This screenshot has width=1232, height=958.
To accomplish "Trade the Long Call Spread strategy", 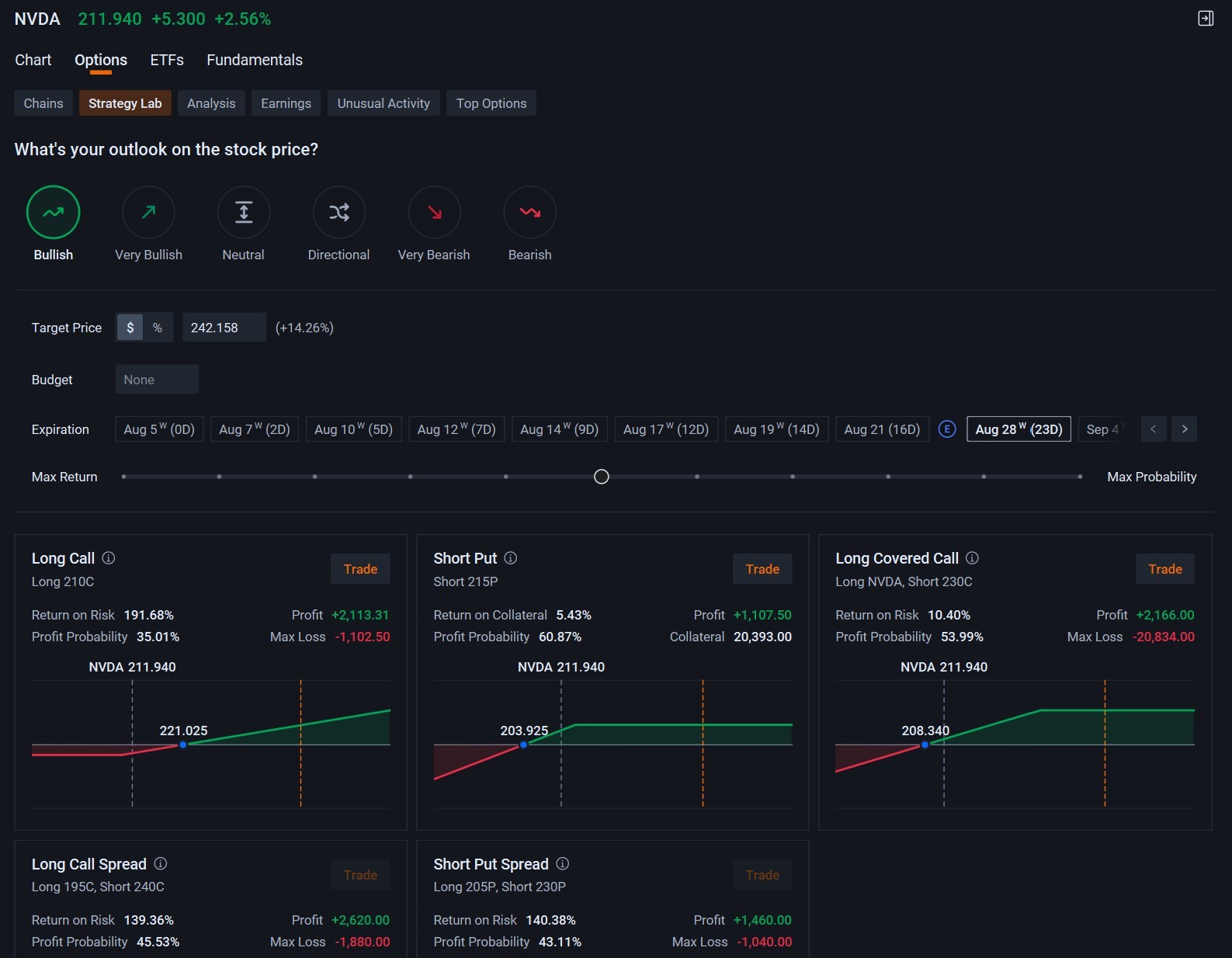I will pos(360,875).
